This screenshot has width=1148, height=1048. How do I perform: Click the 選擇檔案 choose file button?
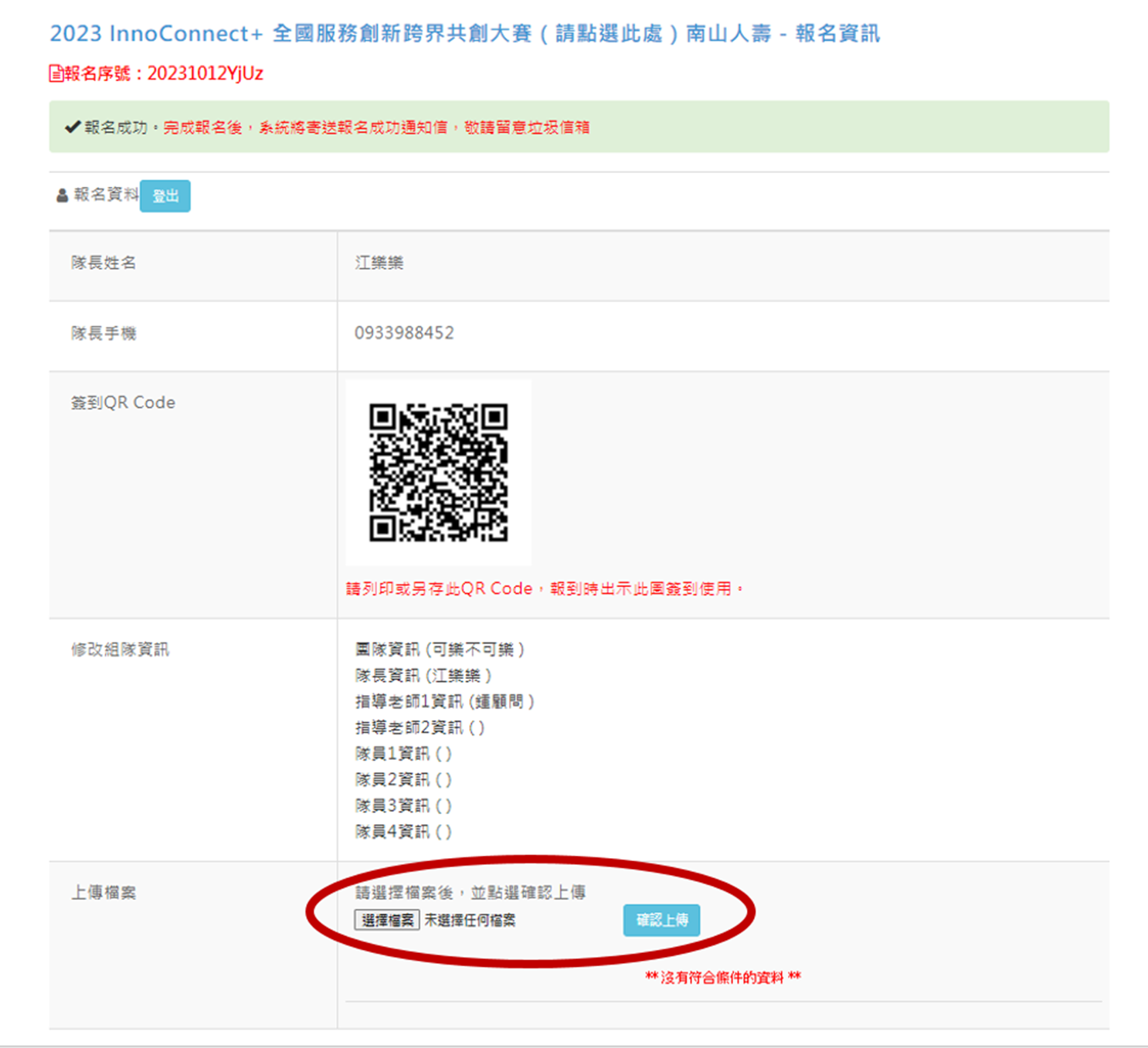click(387, 920)
